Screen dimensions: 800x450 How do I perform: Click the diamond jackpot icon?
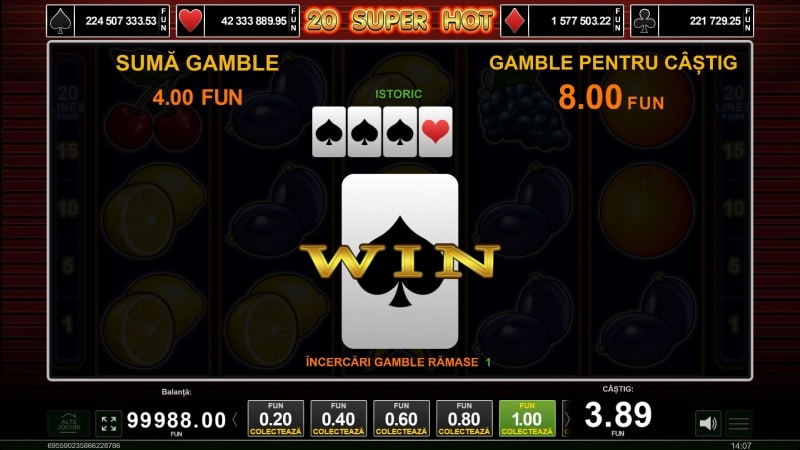[514, 21]
